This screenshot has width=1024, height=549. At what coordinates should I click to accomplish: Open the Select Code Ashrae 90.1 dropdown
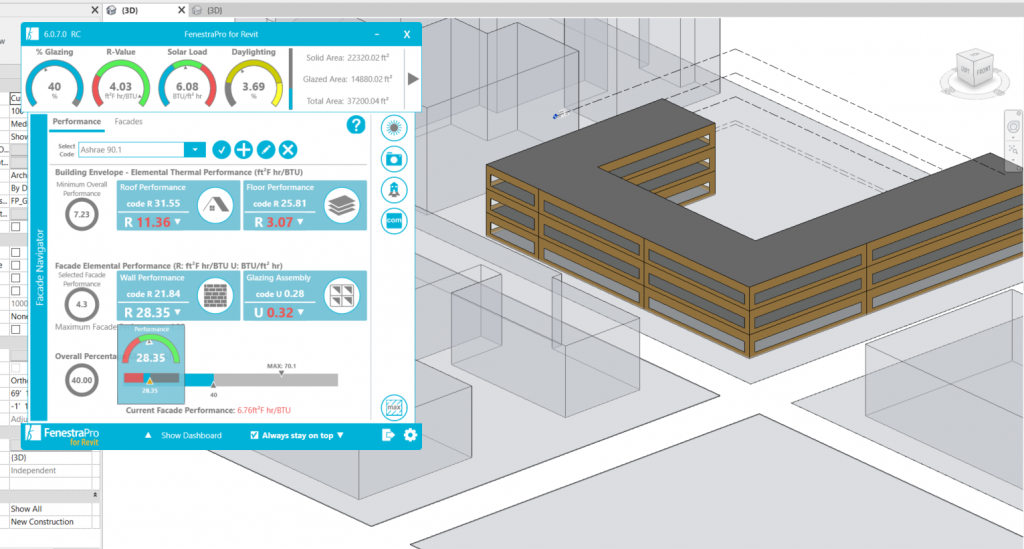[195, 149]
